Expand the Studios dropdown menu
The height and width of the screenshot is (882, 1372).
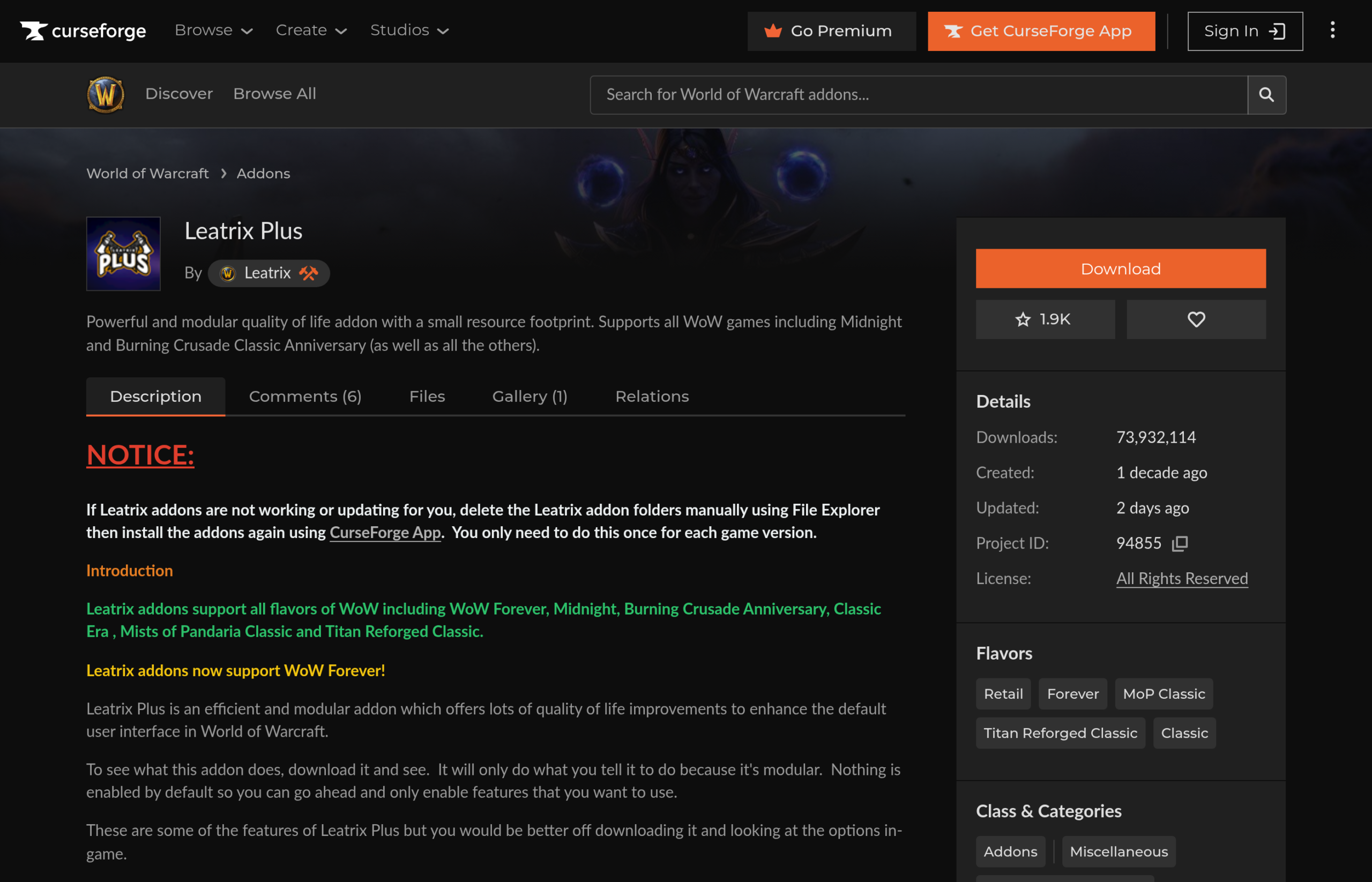409,31
